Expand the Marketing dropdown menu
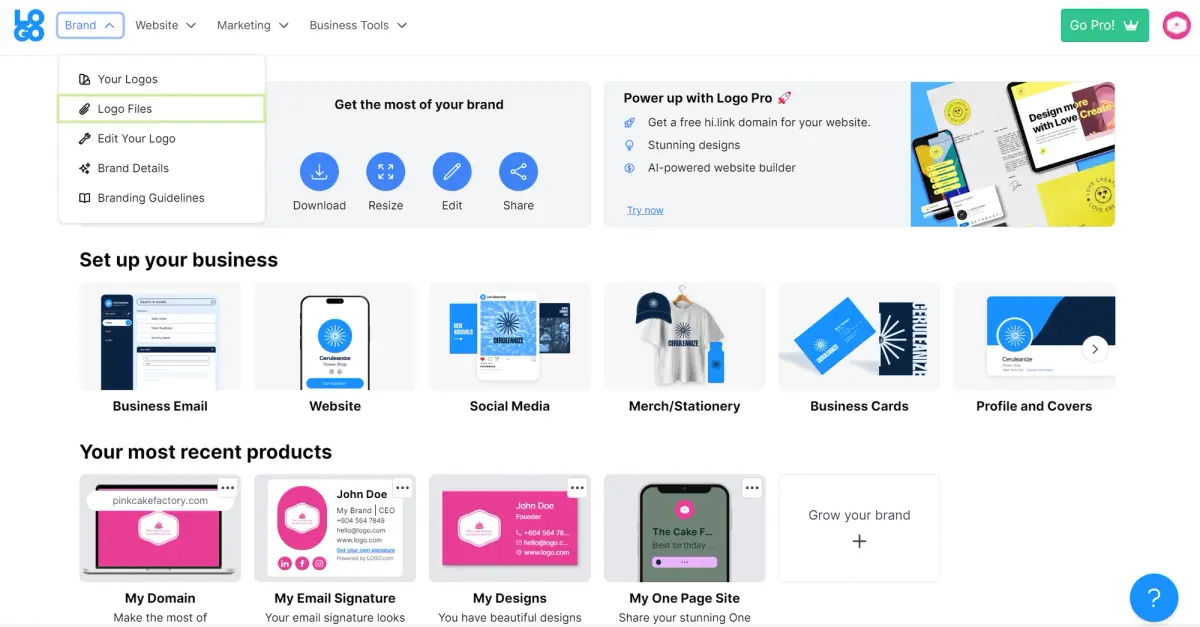1200x627 pixels. point(253,25)
